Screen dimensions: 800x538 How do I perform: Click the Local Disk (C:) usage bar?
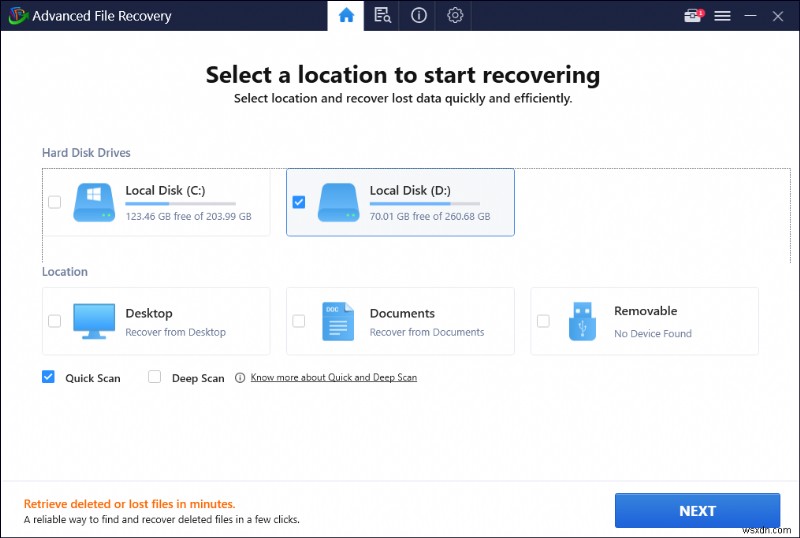coord(181,204)
